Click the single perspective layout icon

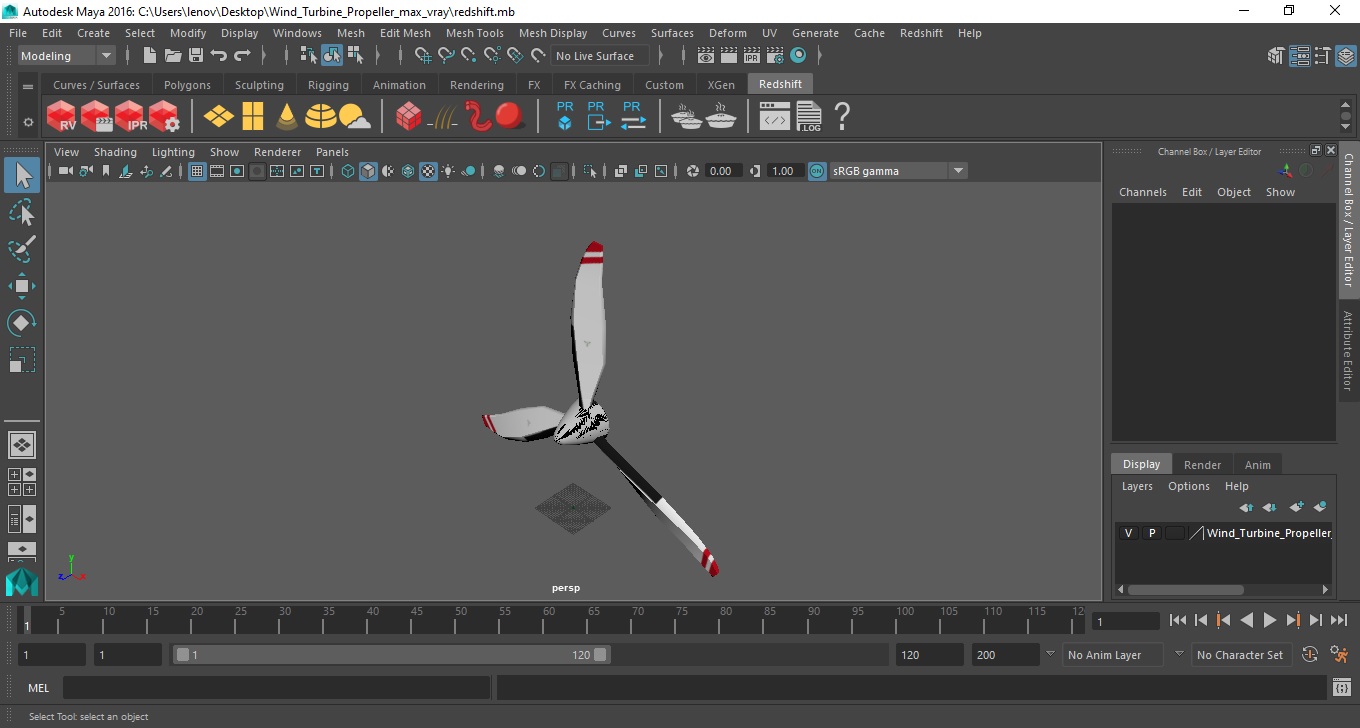(22, 445)
